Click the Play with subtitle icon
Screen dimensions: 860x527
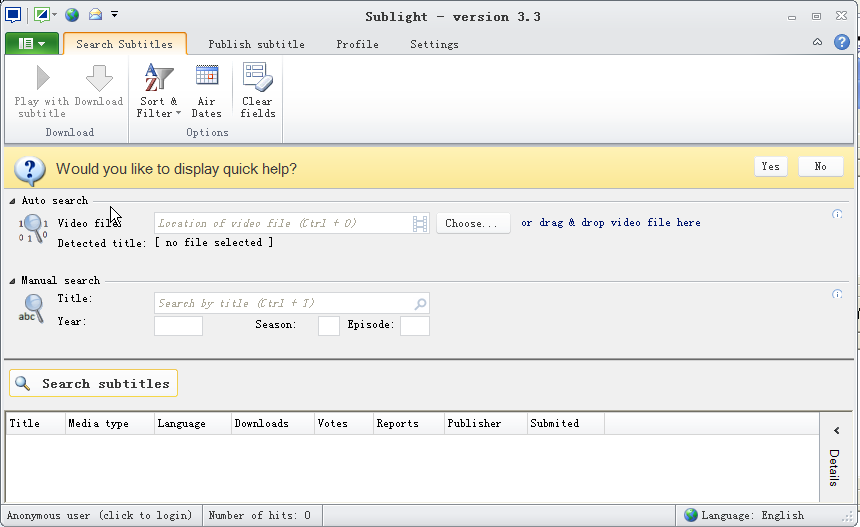43,77
